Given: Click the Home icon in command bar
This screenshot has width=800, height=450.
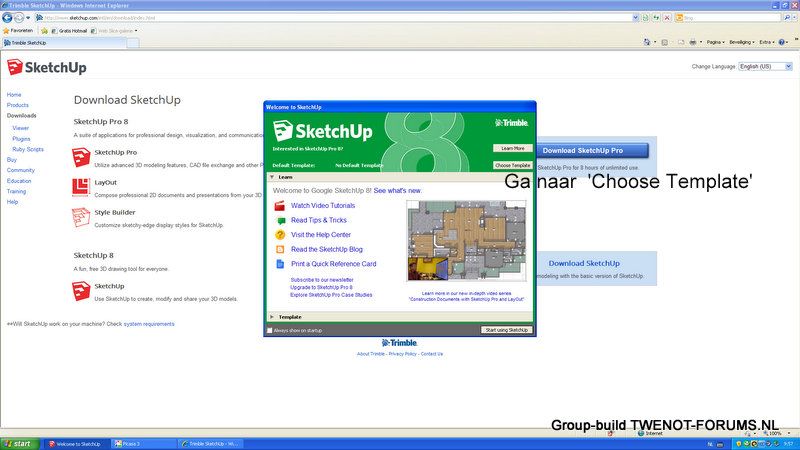Looking at the screenshot, I should [647, 42].
